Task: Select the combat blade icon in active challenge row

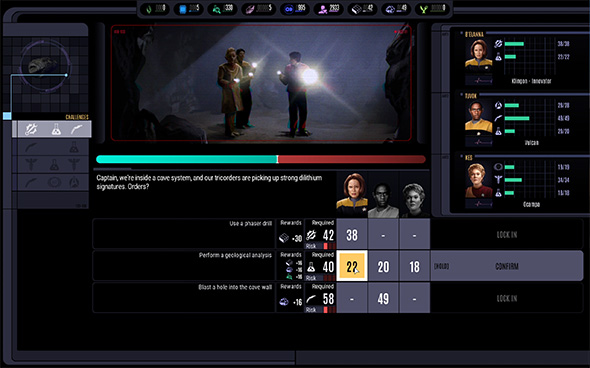Action: tap(76, 130)
